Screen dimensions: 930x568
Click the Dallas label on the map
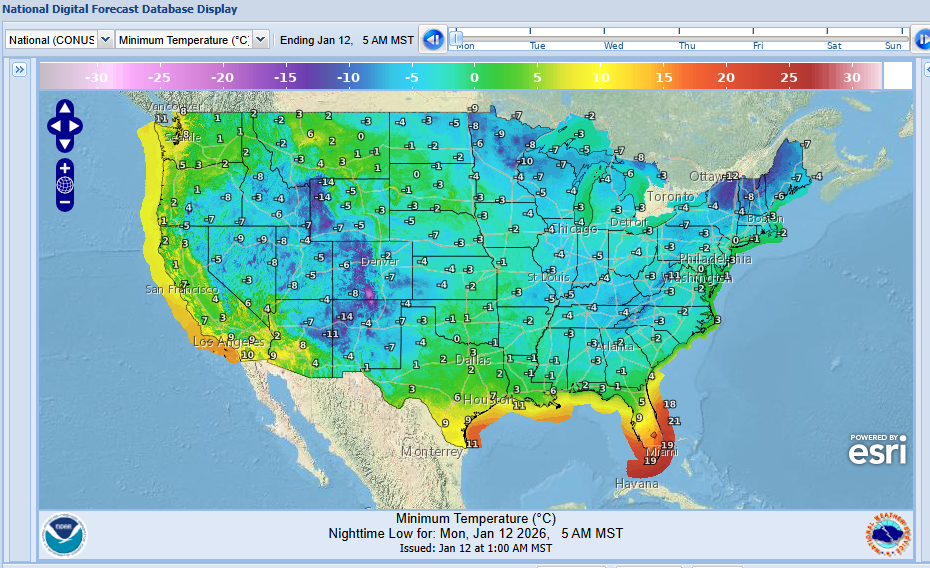coord(473,360)
